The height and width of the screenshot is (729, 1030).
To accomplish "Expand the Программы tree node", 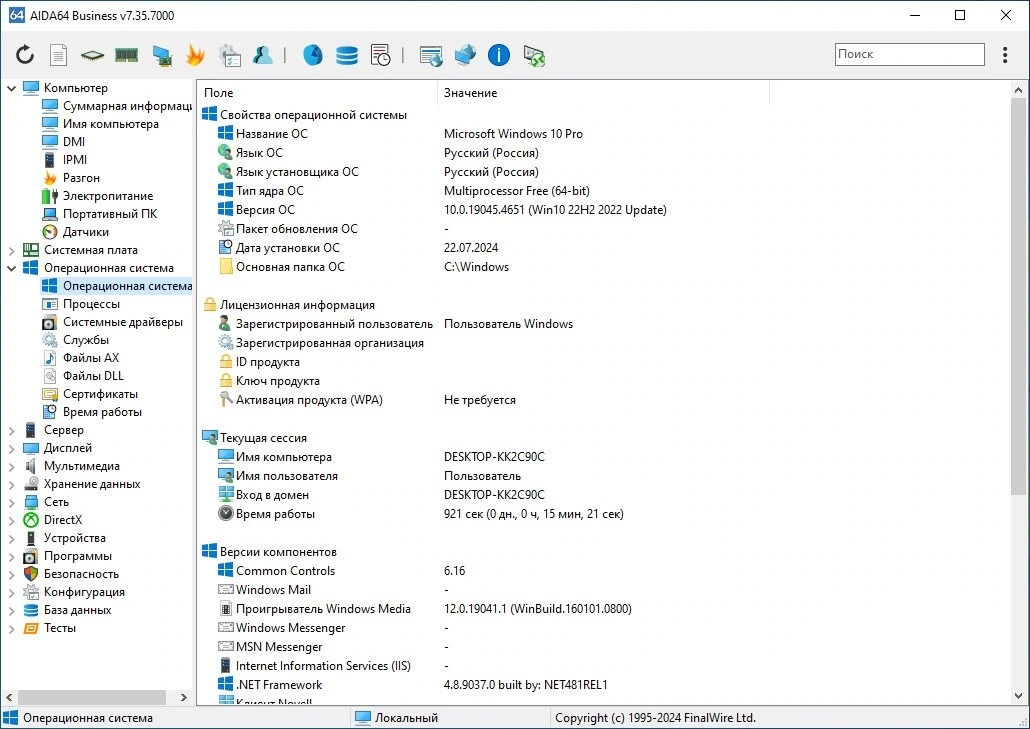I will 11,557.
